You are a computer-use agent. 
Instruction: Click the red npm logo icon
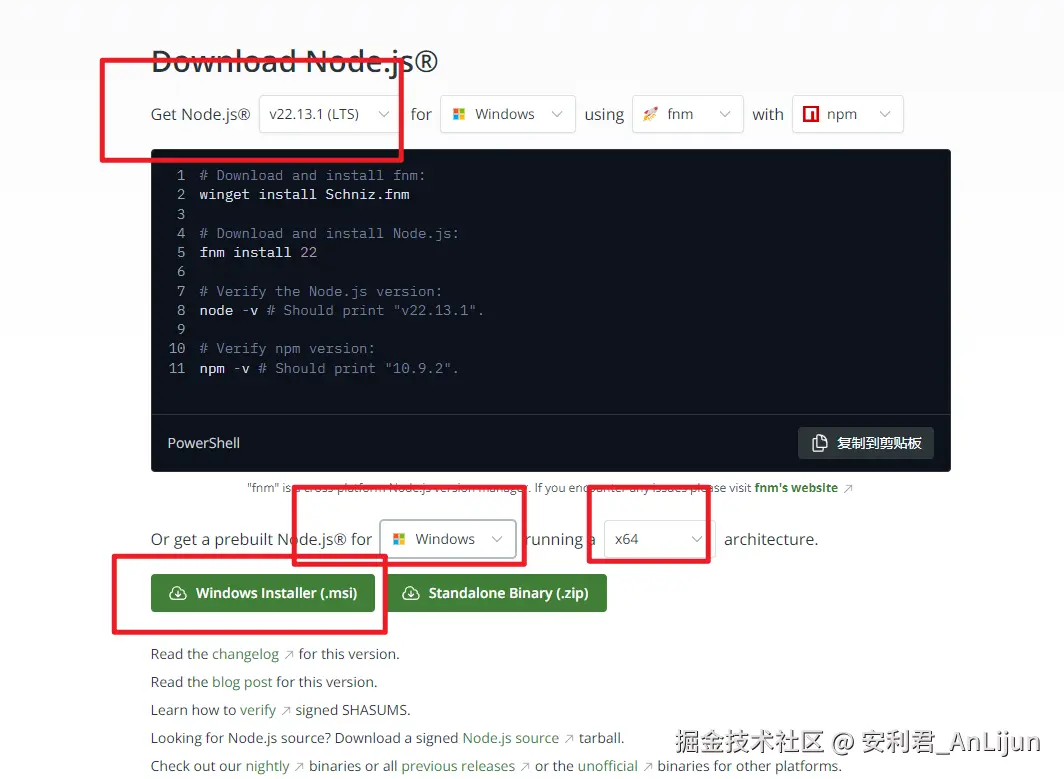click(x=811, y=114)
